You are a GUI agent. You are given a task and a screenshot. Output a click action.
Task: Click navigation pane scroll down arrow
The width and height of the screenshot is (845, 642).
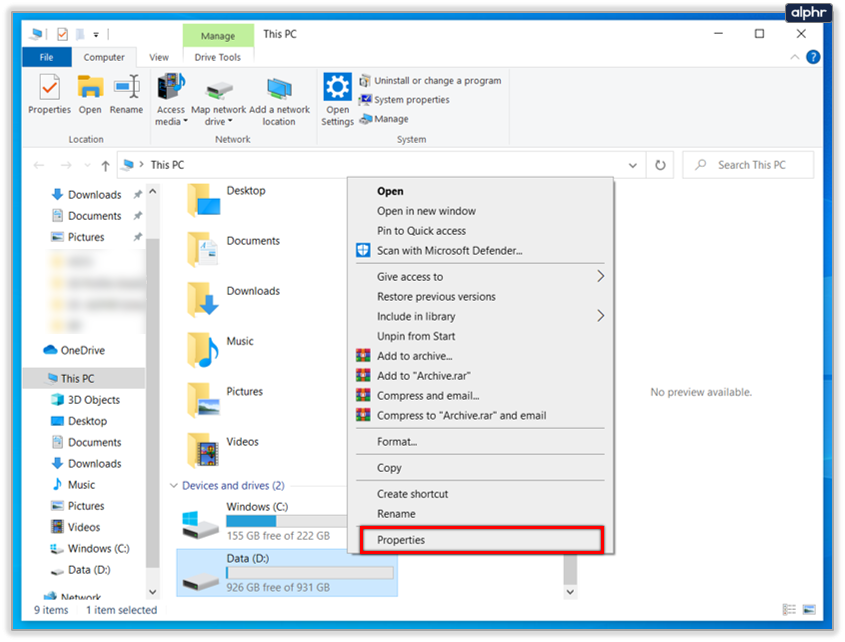tap(153, 592)
